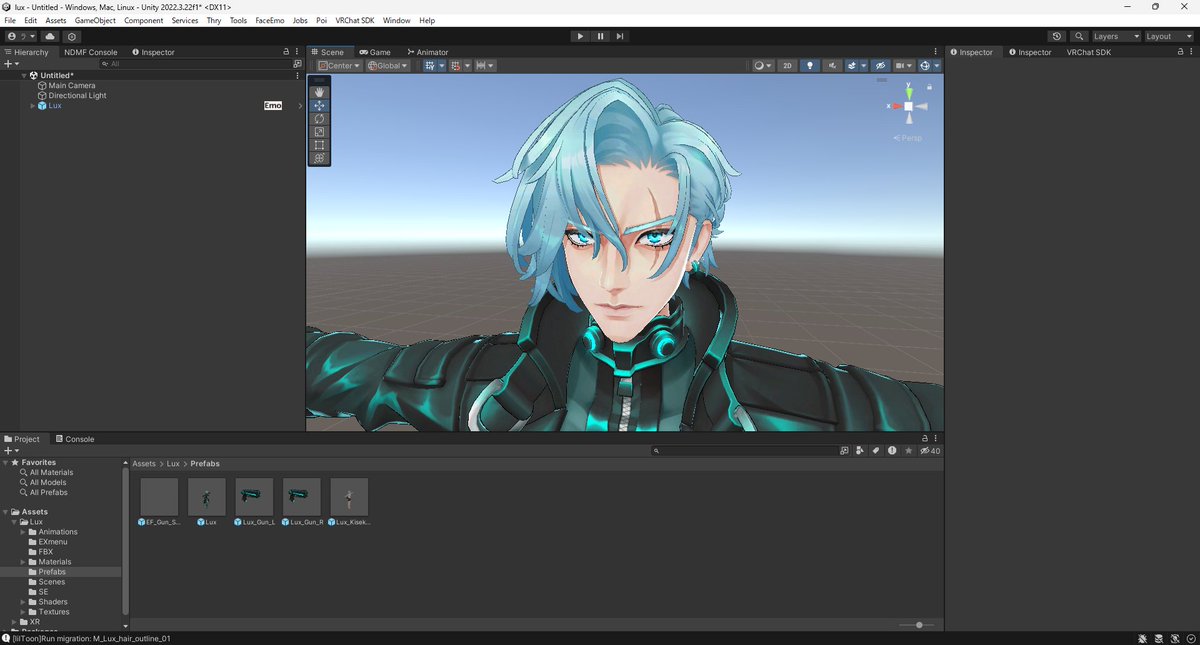
Task: Toggle hidden objects scene visibility
Action: 880,66
